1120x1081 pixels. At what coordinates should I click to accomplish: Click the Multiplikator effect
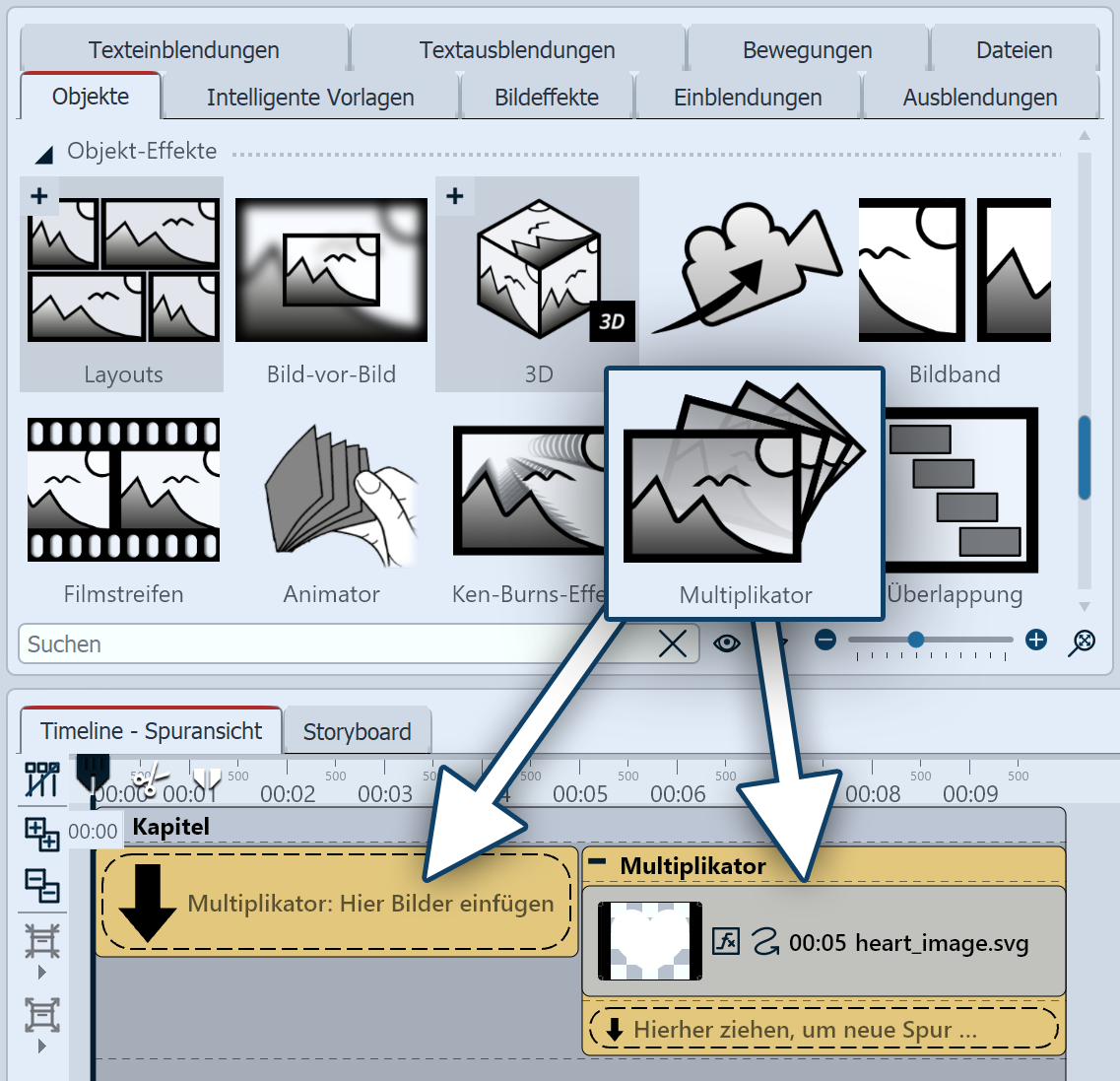pyautogui.click(x=745, y=494)
